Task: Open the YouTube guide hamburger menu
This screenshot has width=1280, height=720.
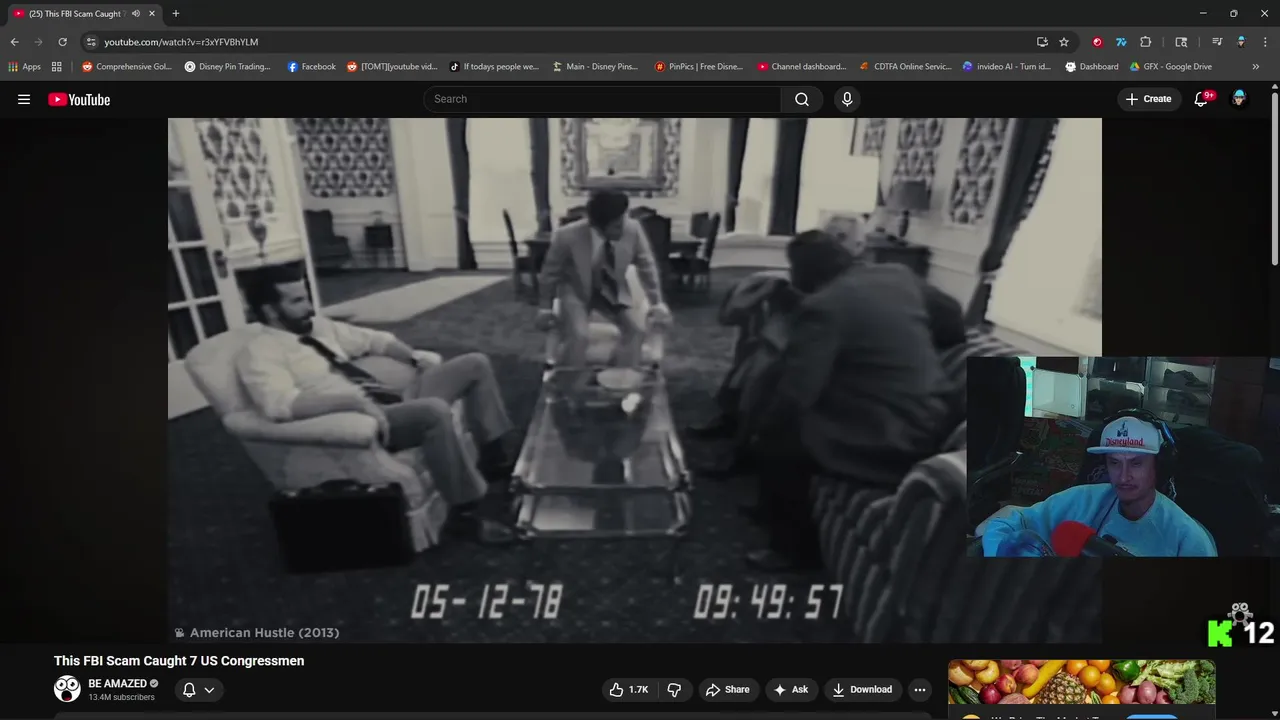Action: coord(24,99)
